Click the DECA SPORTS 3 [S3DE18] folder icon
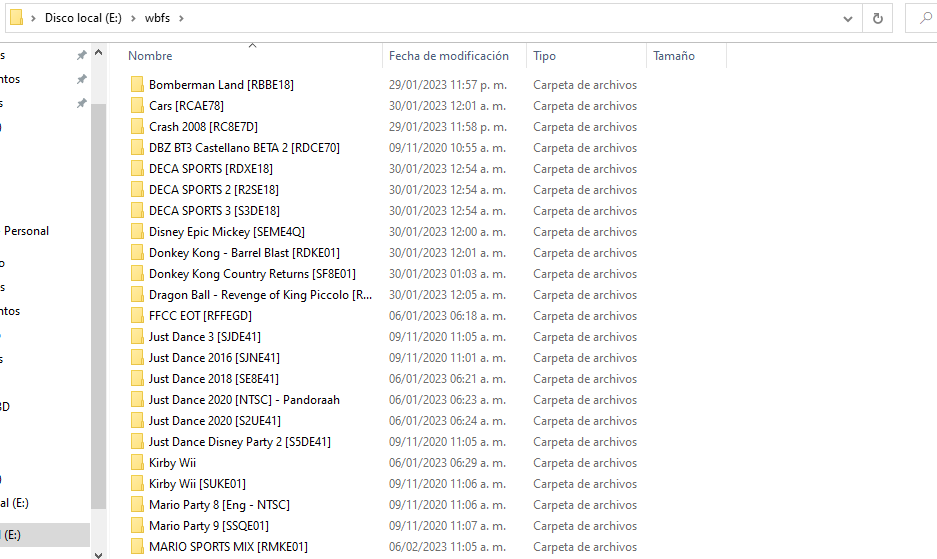This screenshot has height=559, width=937. click(x=137, y=210)
